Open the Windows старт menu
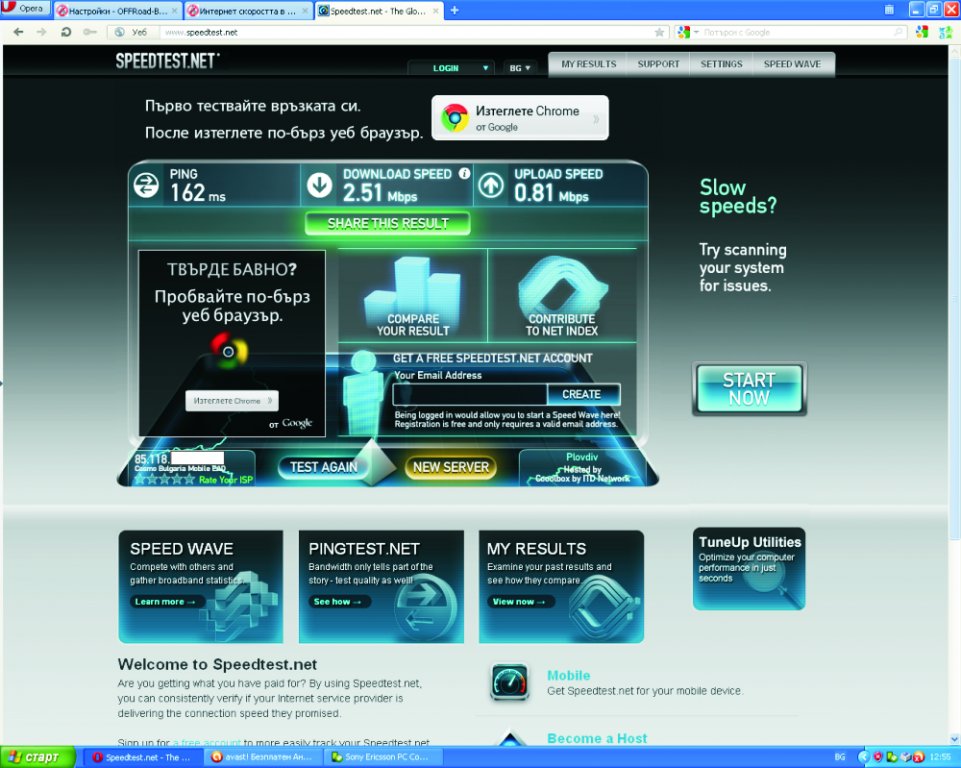The width and height of the screenshot is (961, 768). 37,757
